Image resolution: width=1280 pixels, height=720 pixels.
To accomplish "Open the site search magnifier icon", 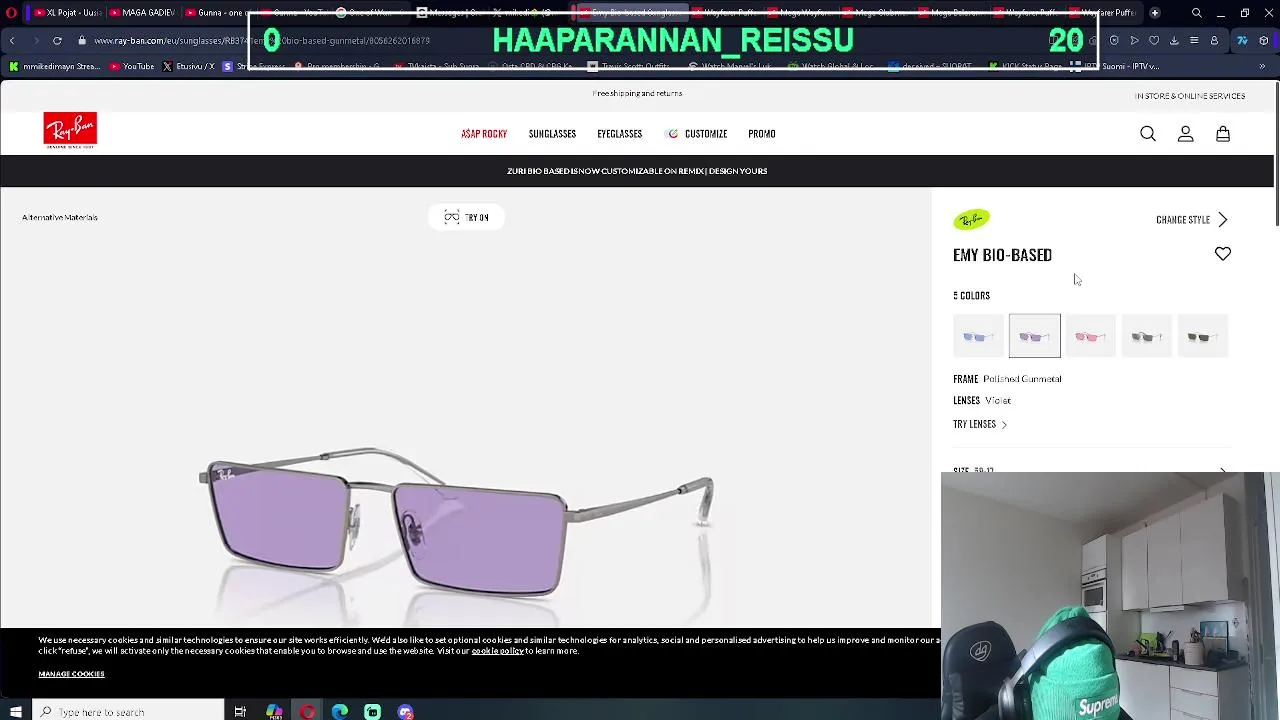I will tap(1148, 134).
